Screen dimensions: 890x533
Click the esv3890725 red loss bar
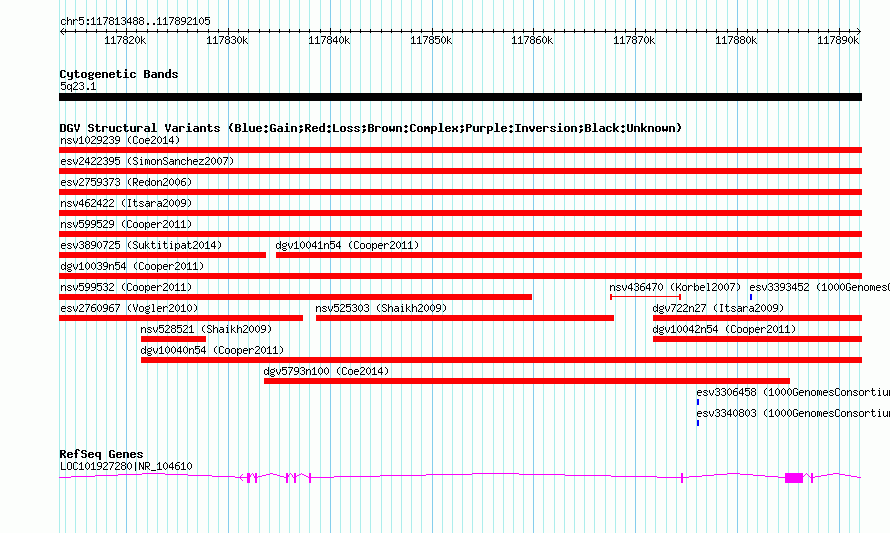pyautogui.click(x=162, y=255)
